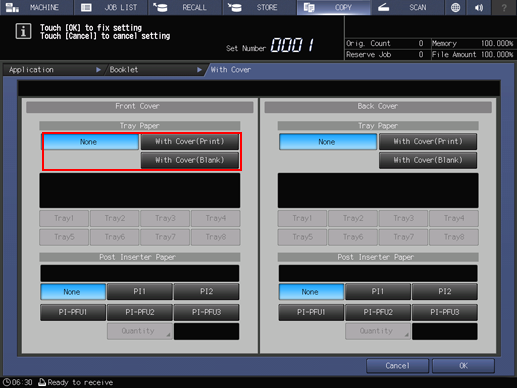
Task: Select the COPY tab
Action: click(334, 7)
